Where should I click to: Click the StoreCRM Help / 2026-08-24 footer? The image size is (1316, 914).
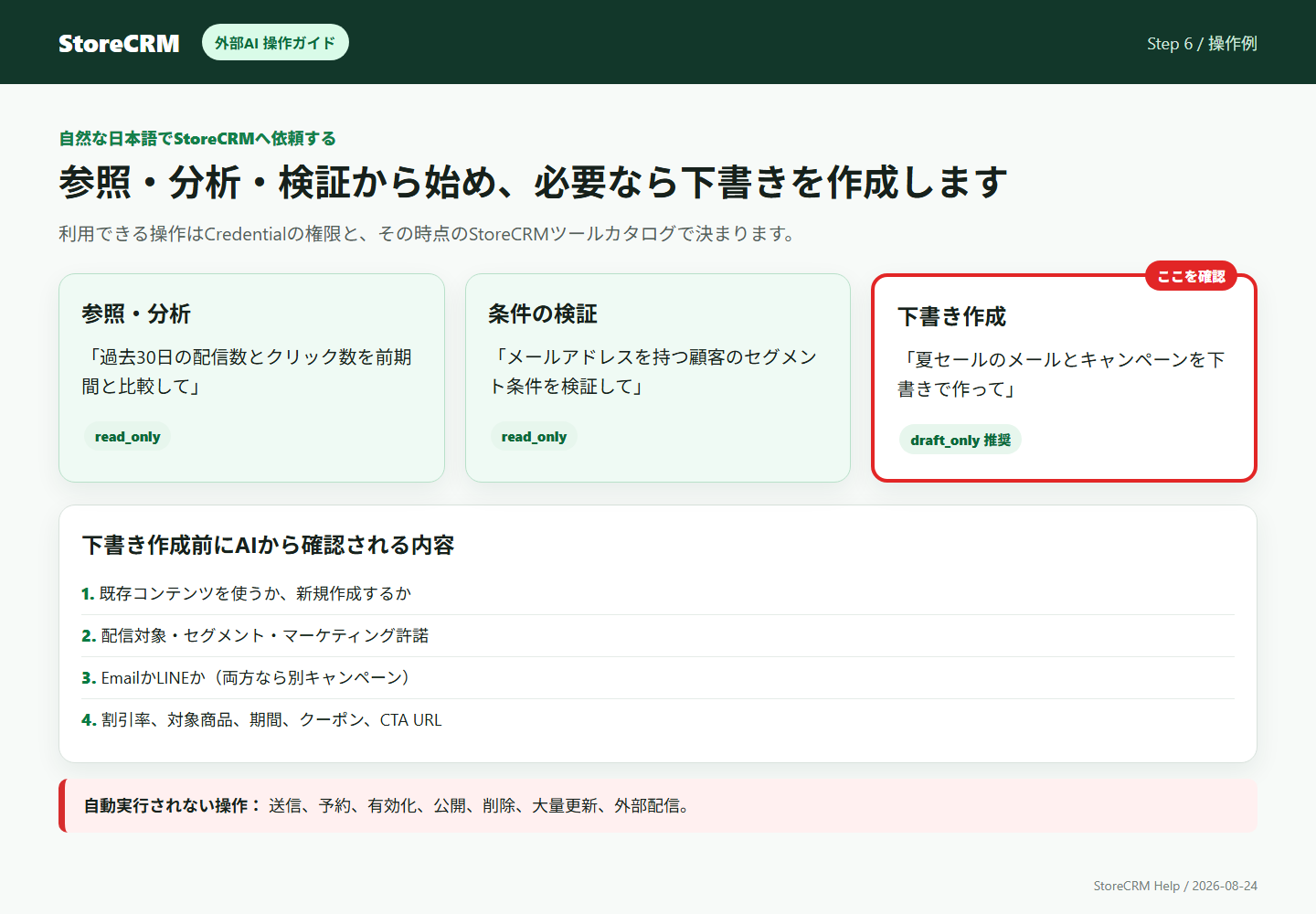tap(1175, 886)
